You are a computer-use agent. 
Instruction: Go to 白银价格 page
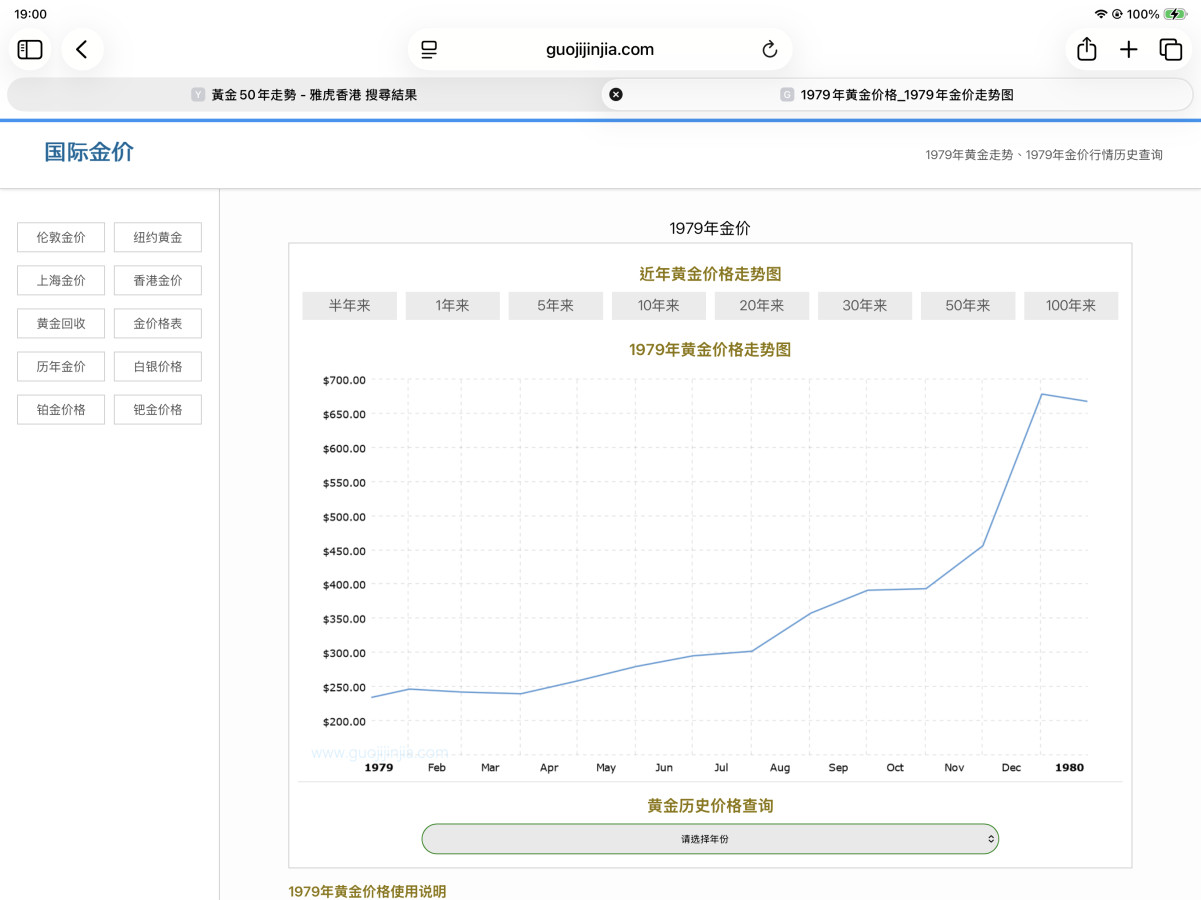[x=158, y=366]
